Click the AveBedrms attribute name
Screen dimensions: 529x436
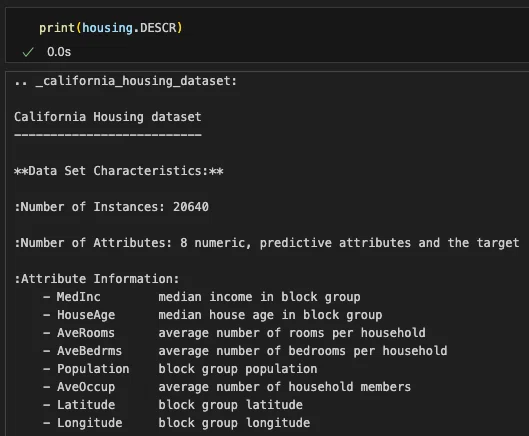[x=89, y=351]
